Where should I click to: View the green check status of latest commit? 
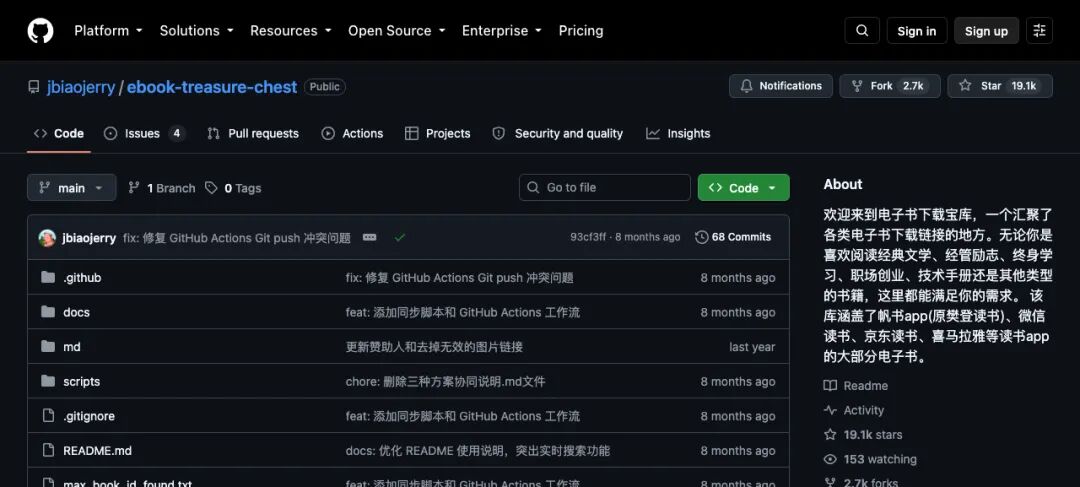point(399,238)
